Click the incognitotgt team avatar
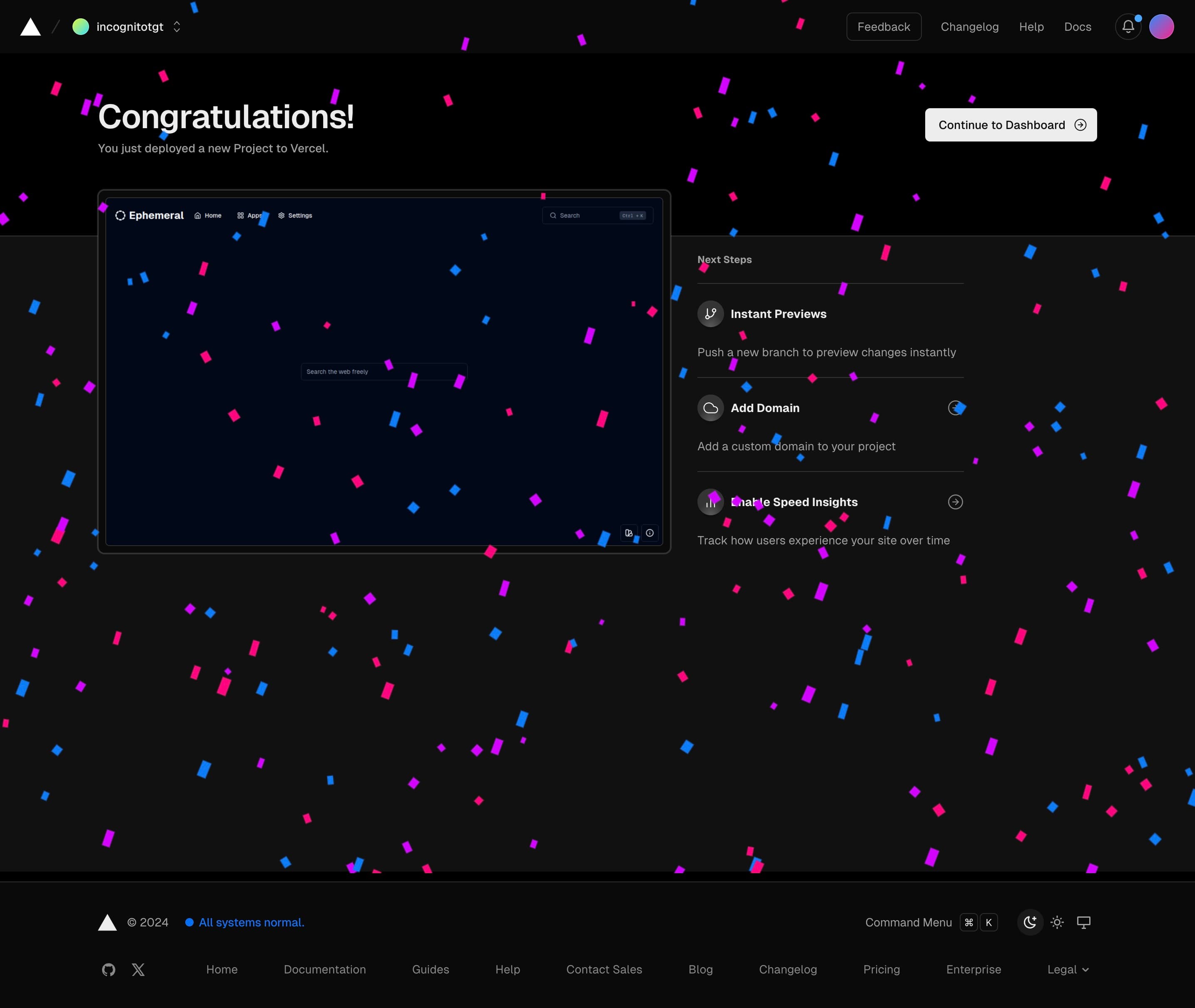This screenshot has width=1195, height=1008. coord(81,27)
